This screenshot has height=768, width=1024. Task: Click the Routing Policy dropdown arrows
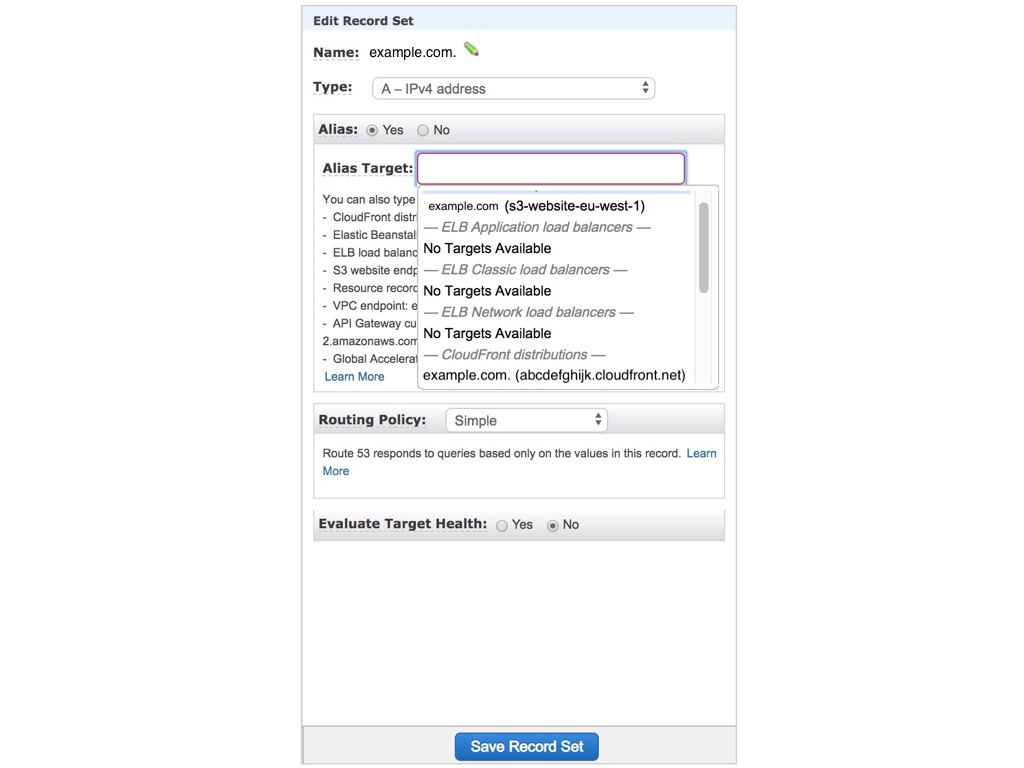(x=598, y=420)
